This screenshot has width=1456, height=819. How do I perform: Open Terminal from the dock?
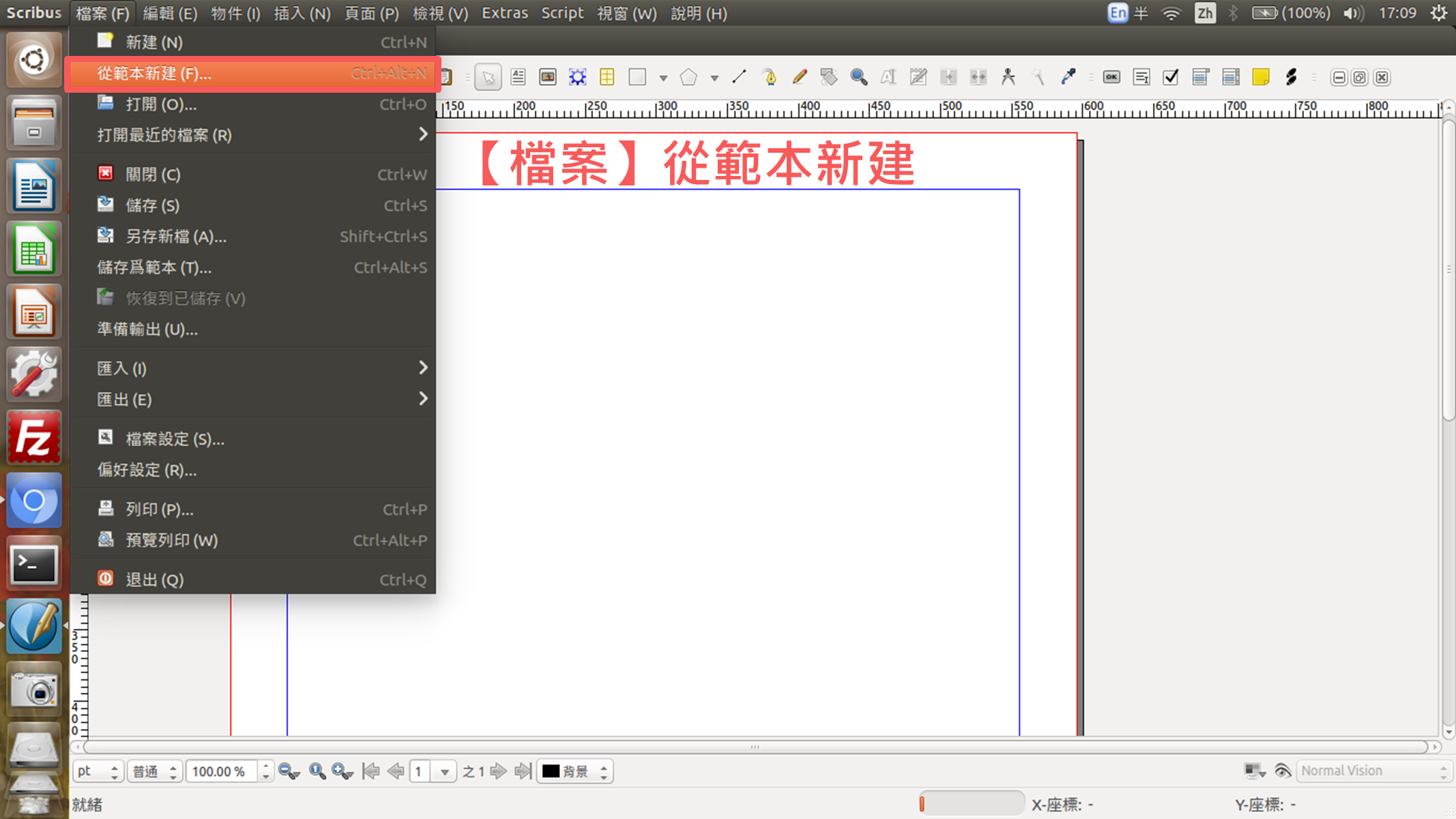33,564
